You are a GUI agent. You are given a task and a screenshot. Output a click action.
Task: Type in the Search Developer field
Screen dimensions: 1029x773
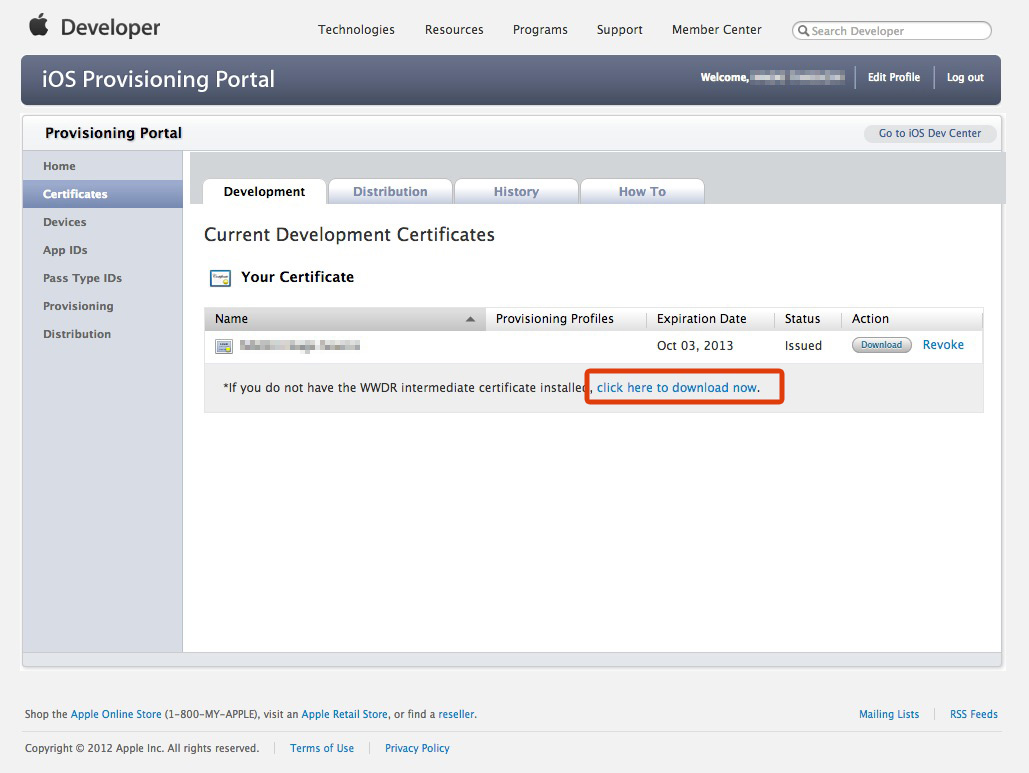pos(897,31)
